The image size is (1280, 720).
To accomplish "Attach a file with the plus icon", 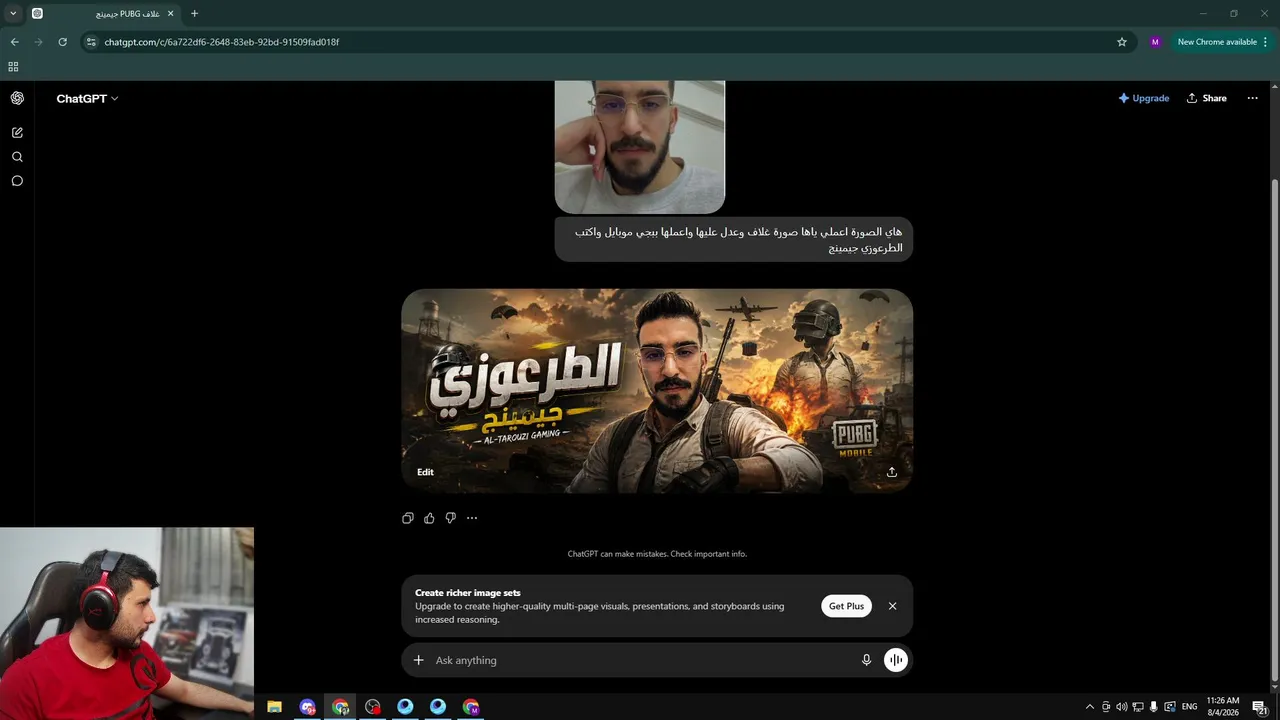I will coord(419,660).
